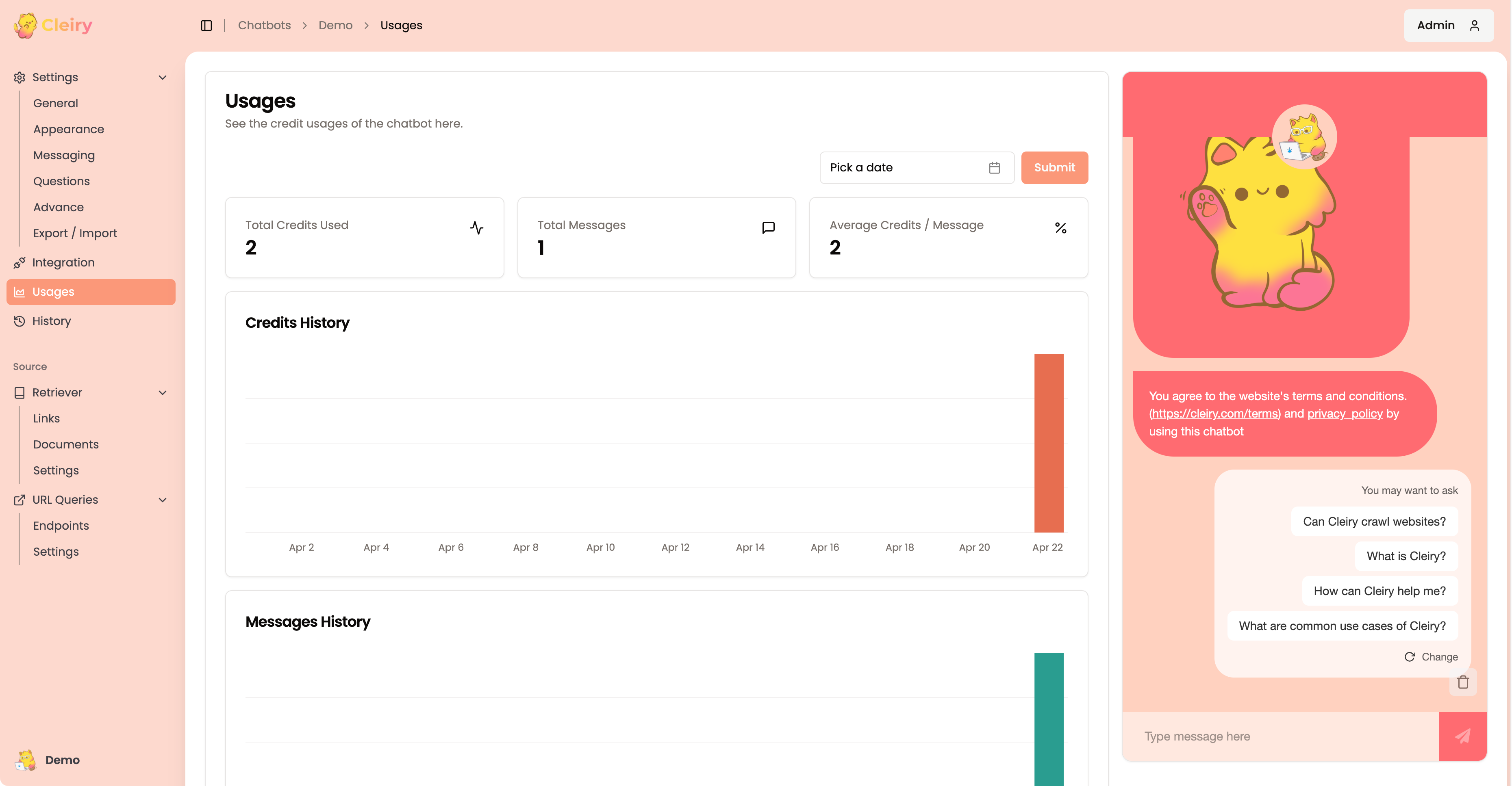Navigate to Chatbots breadcrumb
The width and height of the screenshot is (1512, 786).
tap(264, 25)
